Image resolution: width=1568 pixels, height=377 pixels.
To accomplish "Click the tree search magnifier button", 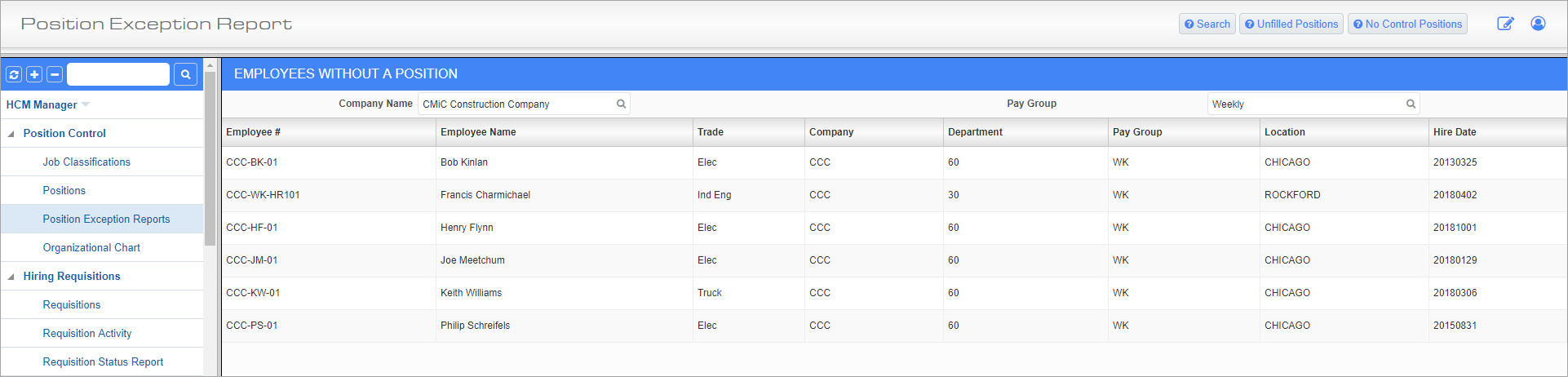I will coord(186,74).
